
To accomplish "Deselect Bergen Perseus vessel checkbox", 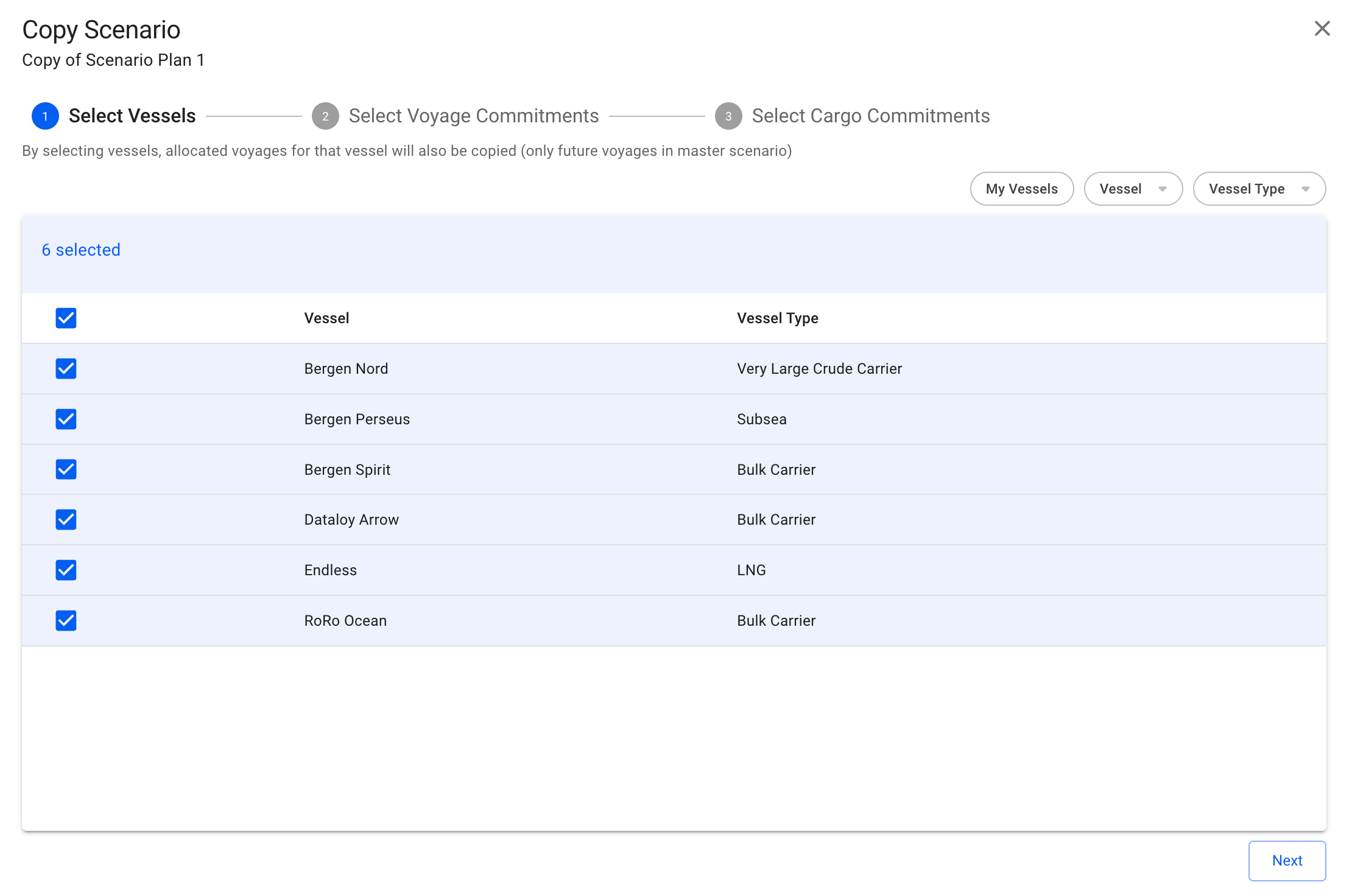I will (x=66, y=419).
